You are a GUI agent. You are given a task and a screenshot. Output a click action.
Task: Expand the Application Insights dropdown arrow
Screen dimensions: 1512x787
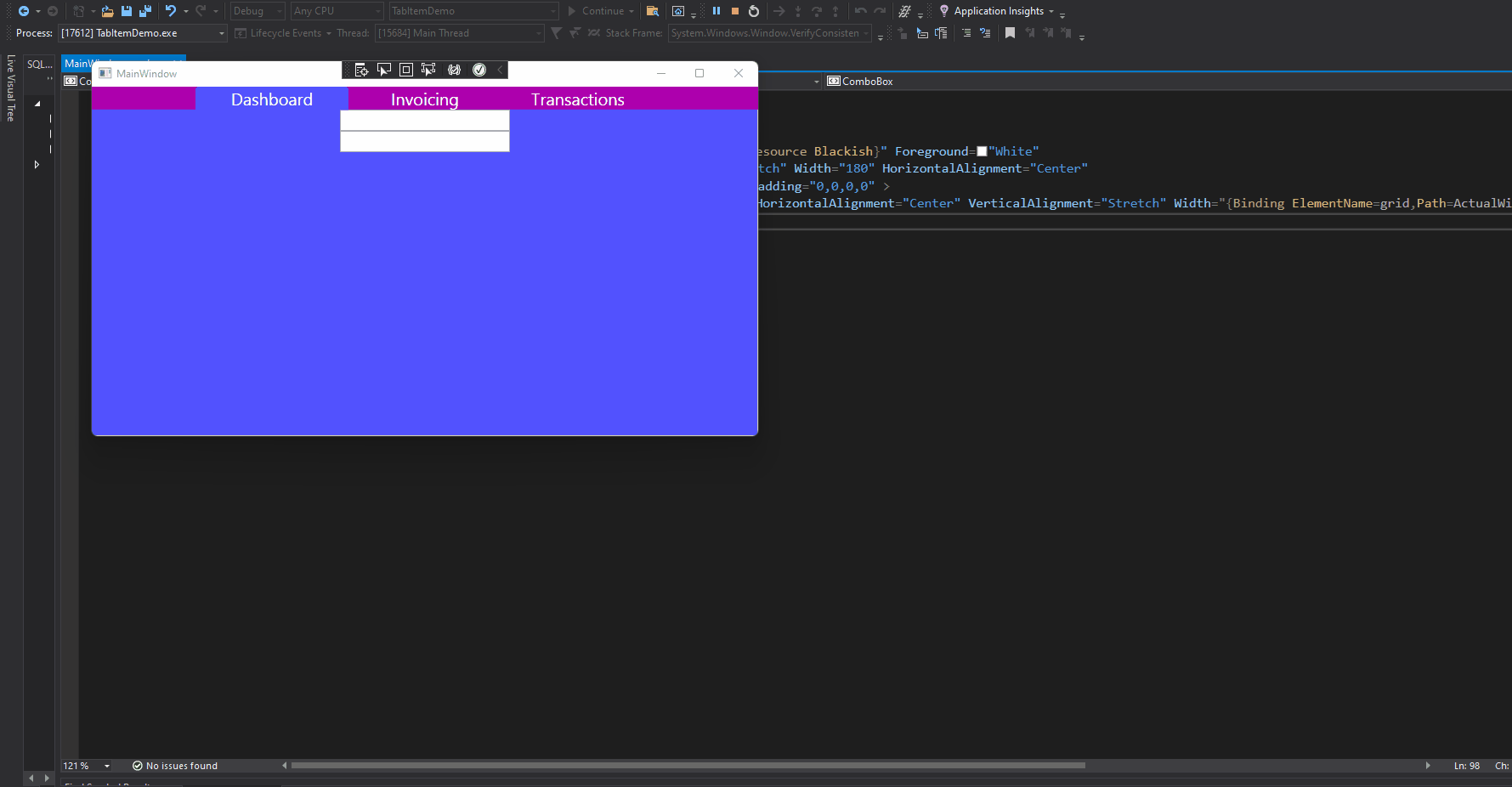point(1051,11)
